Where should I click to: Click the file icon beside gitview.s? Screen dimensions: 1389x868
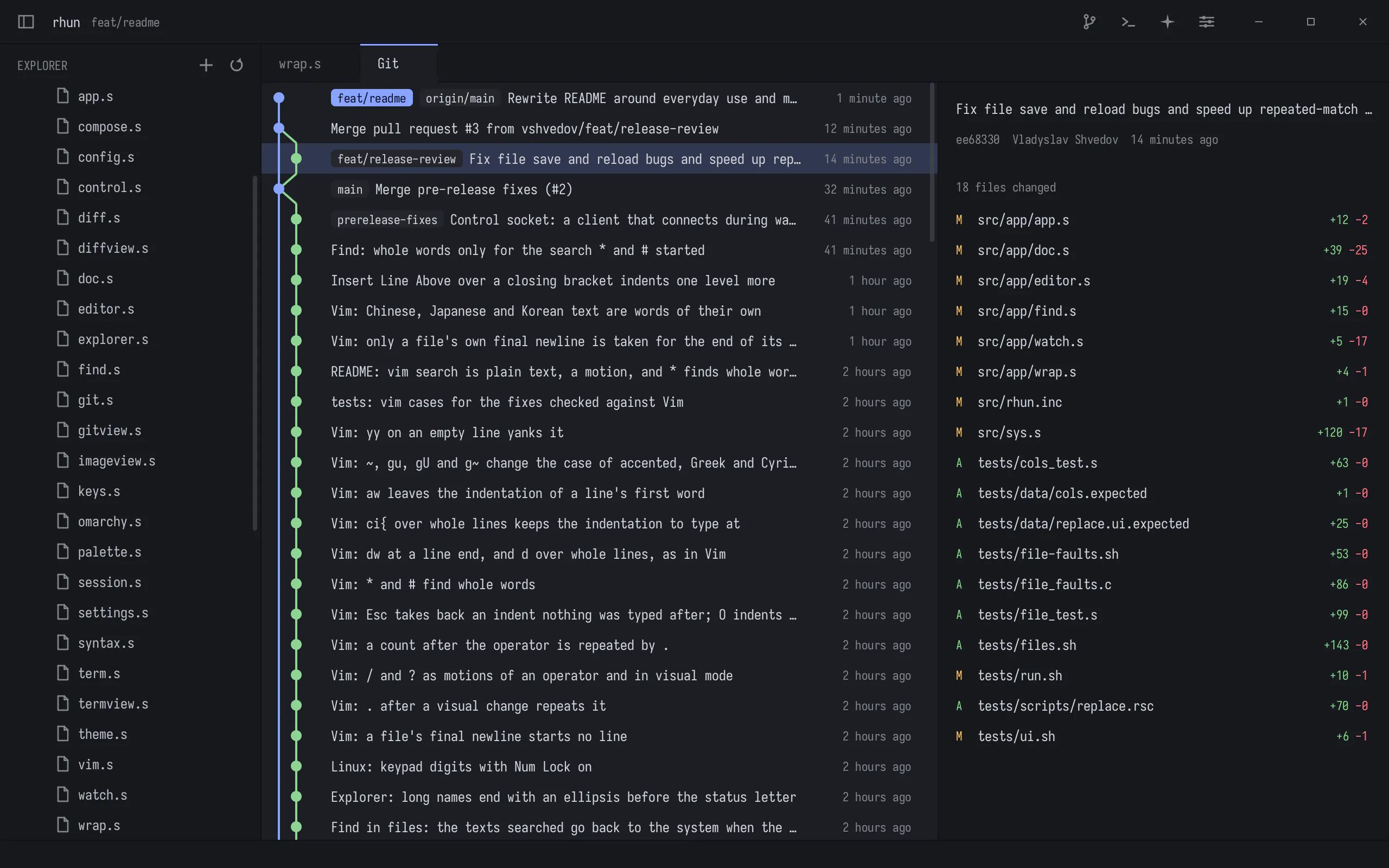point(63,430)
